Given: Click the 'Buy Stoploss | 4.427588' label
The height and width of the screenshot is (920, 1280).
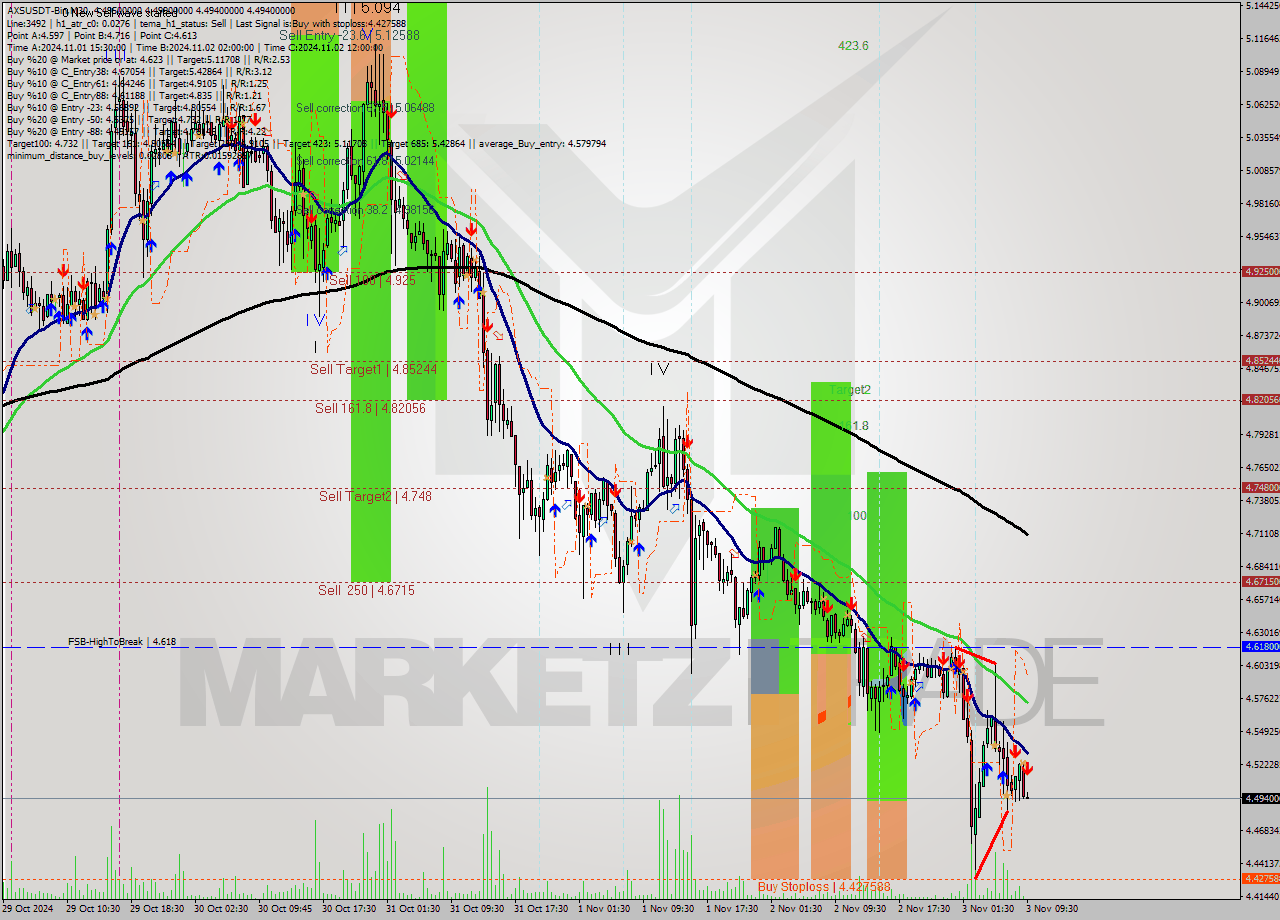Looking at the screenshot, I should click(823, 887).
